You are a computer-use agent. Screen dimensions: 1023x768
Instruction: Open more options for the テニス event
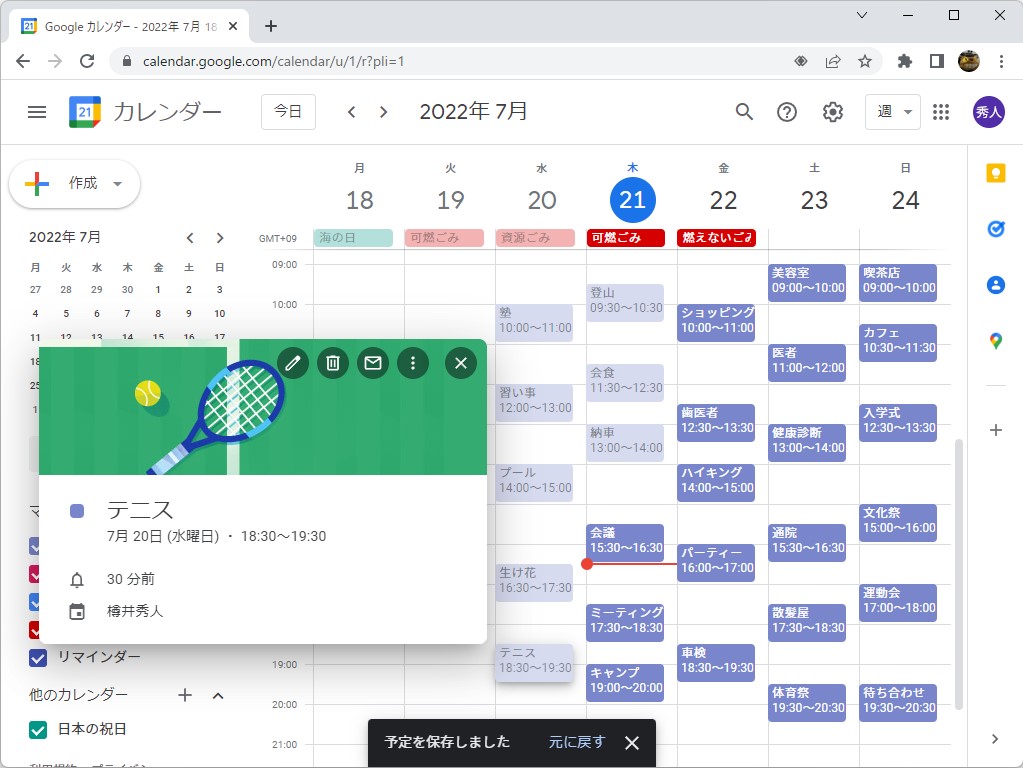tap(412, 364)
